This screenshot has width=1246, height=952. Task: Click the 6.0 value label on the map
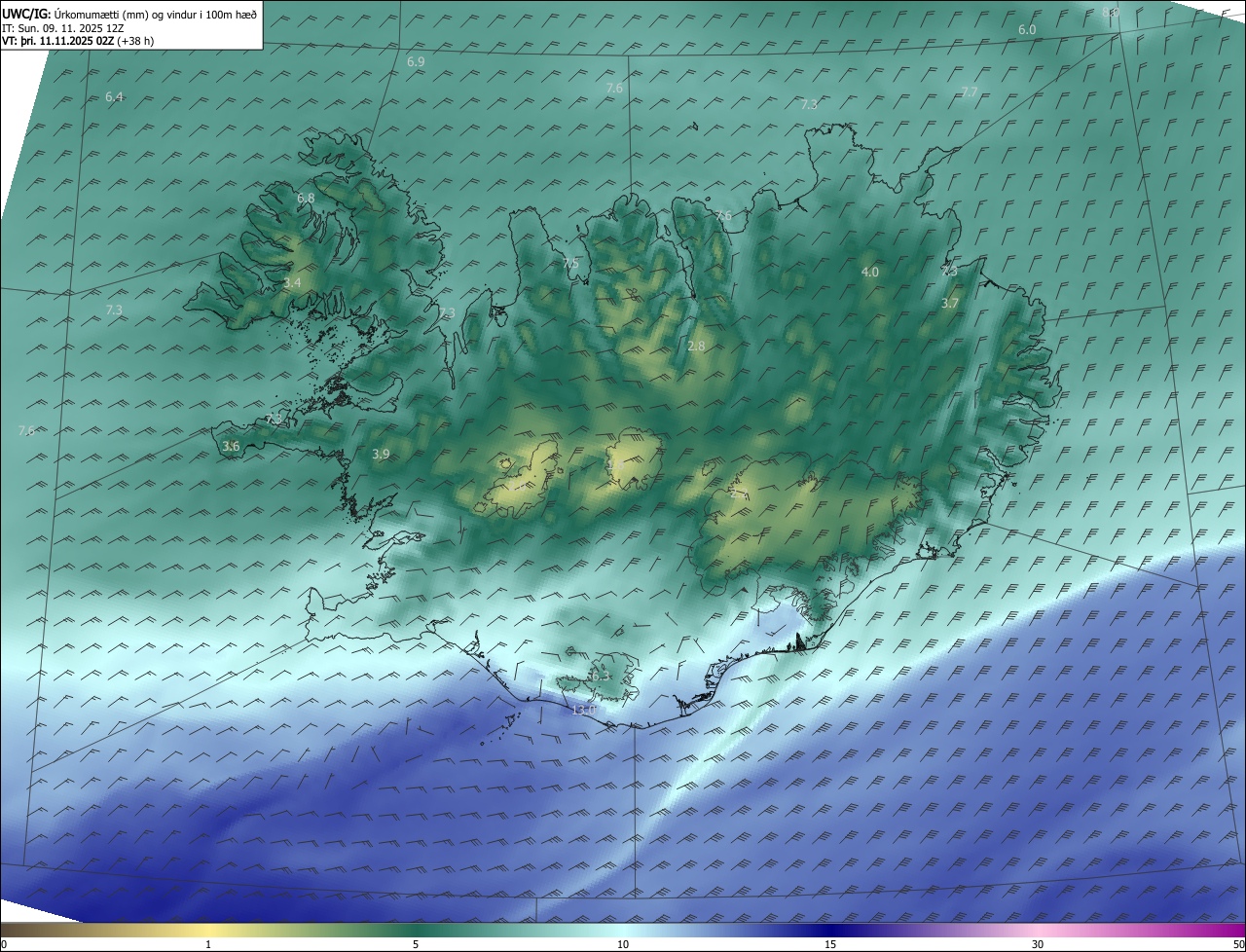point(1027,30)
